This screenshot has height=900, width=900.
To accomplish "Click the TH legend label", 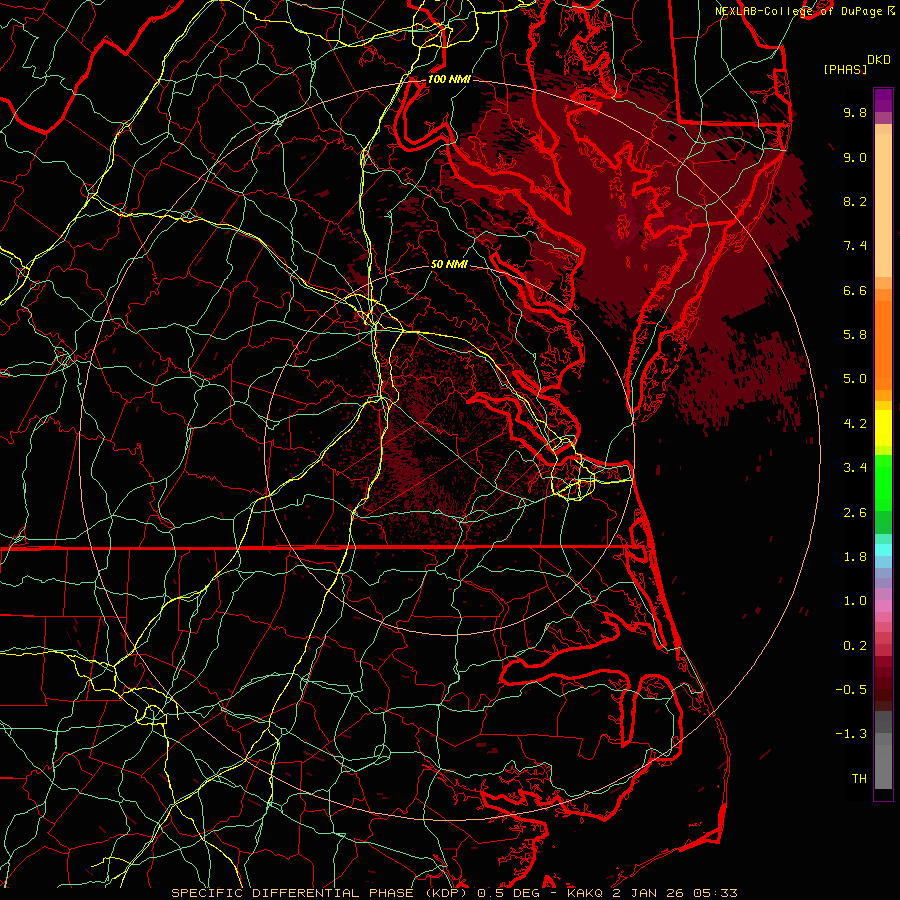I will coord(859,779).
